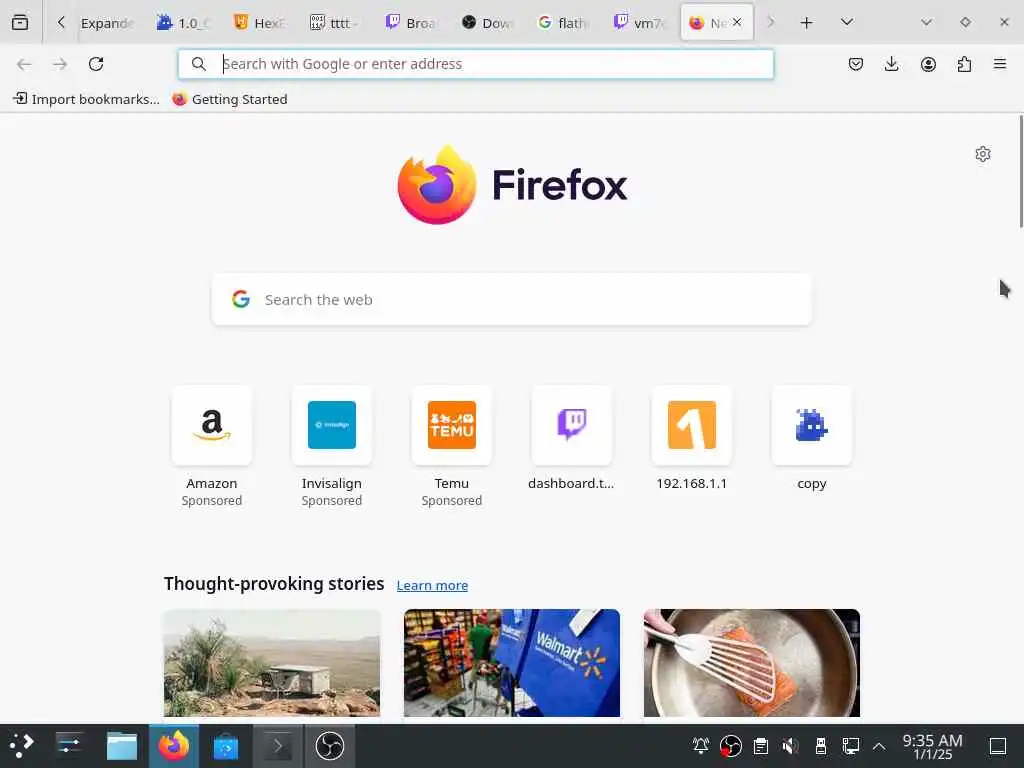Switch to the tttt tab
The height and width of the screenshot is (768, 1024).
coord(336,23)
